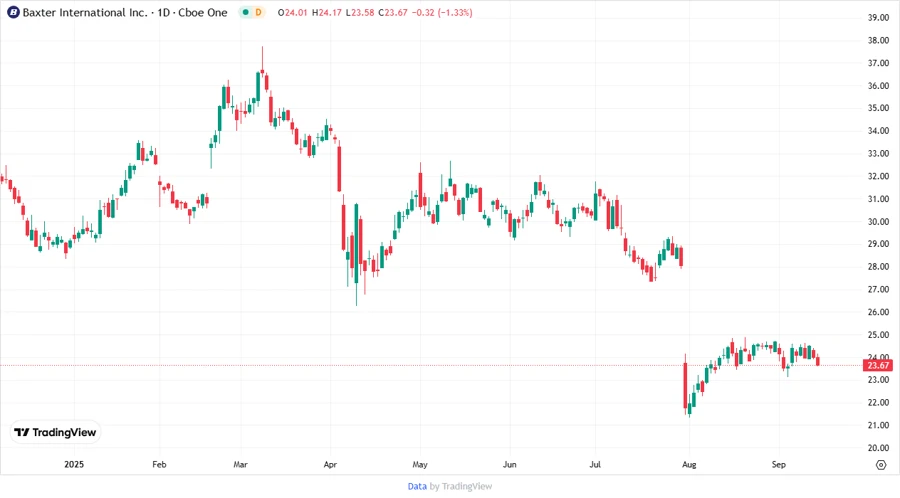Click the 2025 label on time axis
This screenshot has height=498, width=900.
74,464
